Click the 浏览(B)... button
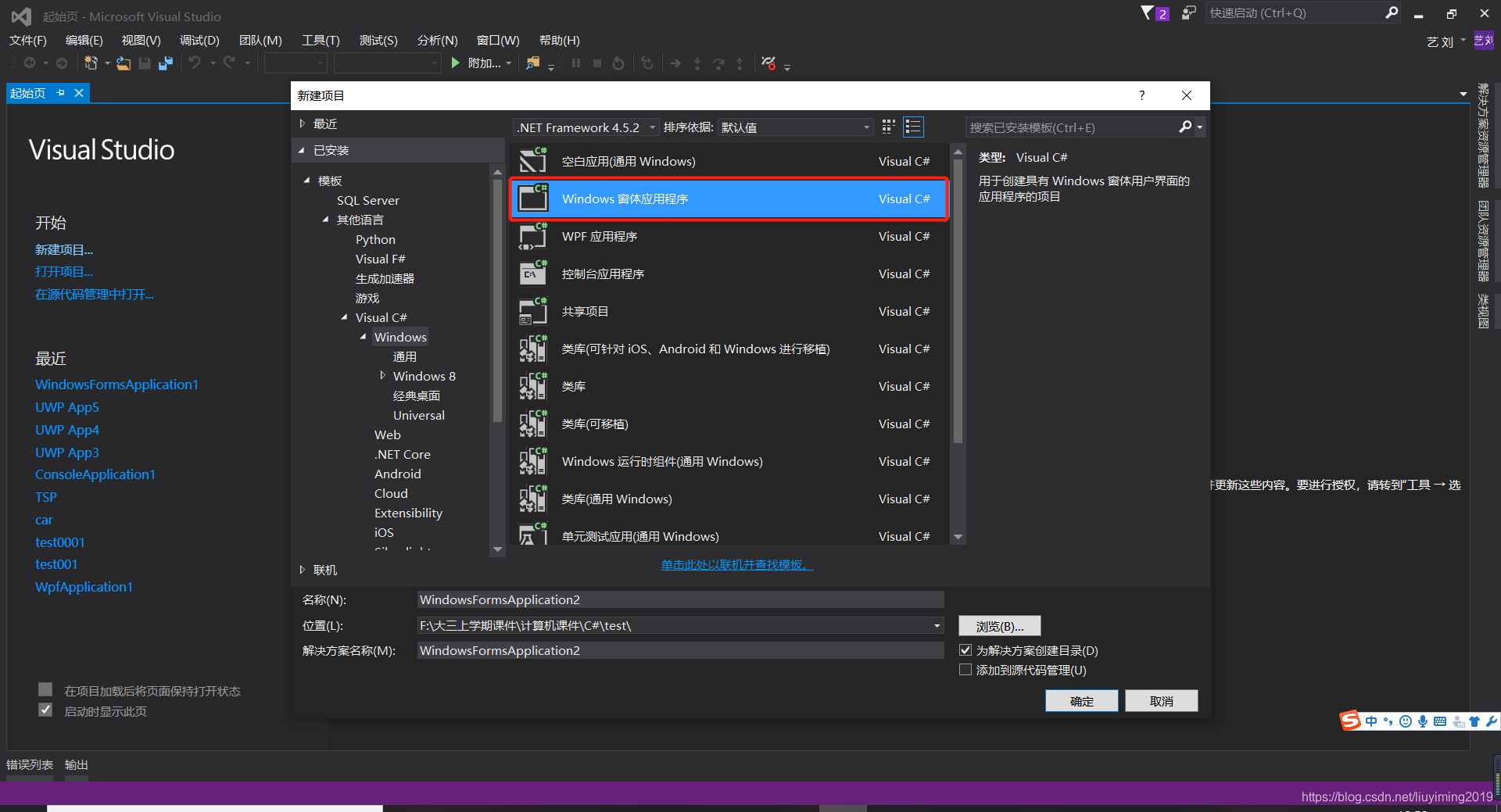 1000,626
